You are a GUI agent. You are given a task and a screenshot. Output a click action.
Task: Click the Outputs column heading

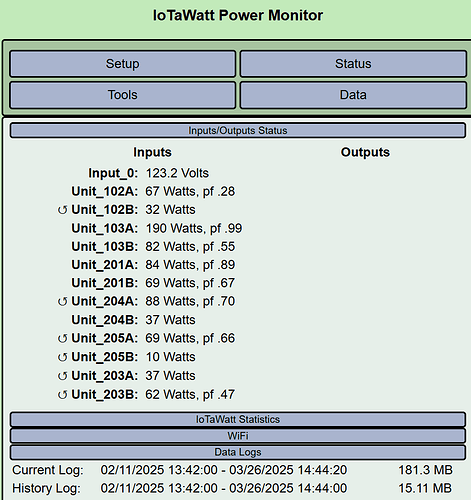(x=365, y=152)
